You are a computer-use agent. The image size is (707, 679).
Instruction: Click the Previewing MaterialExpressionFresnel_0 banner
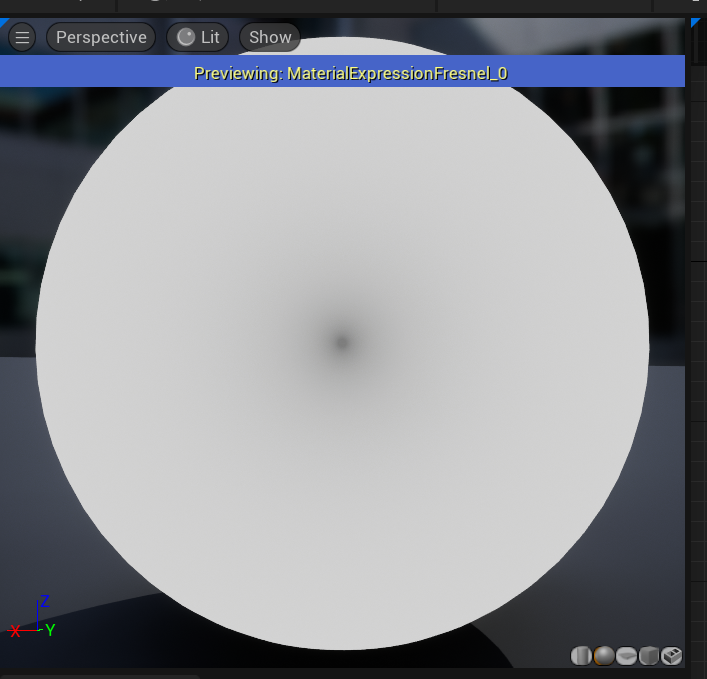click(x=342, y=71)
